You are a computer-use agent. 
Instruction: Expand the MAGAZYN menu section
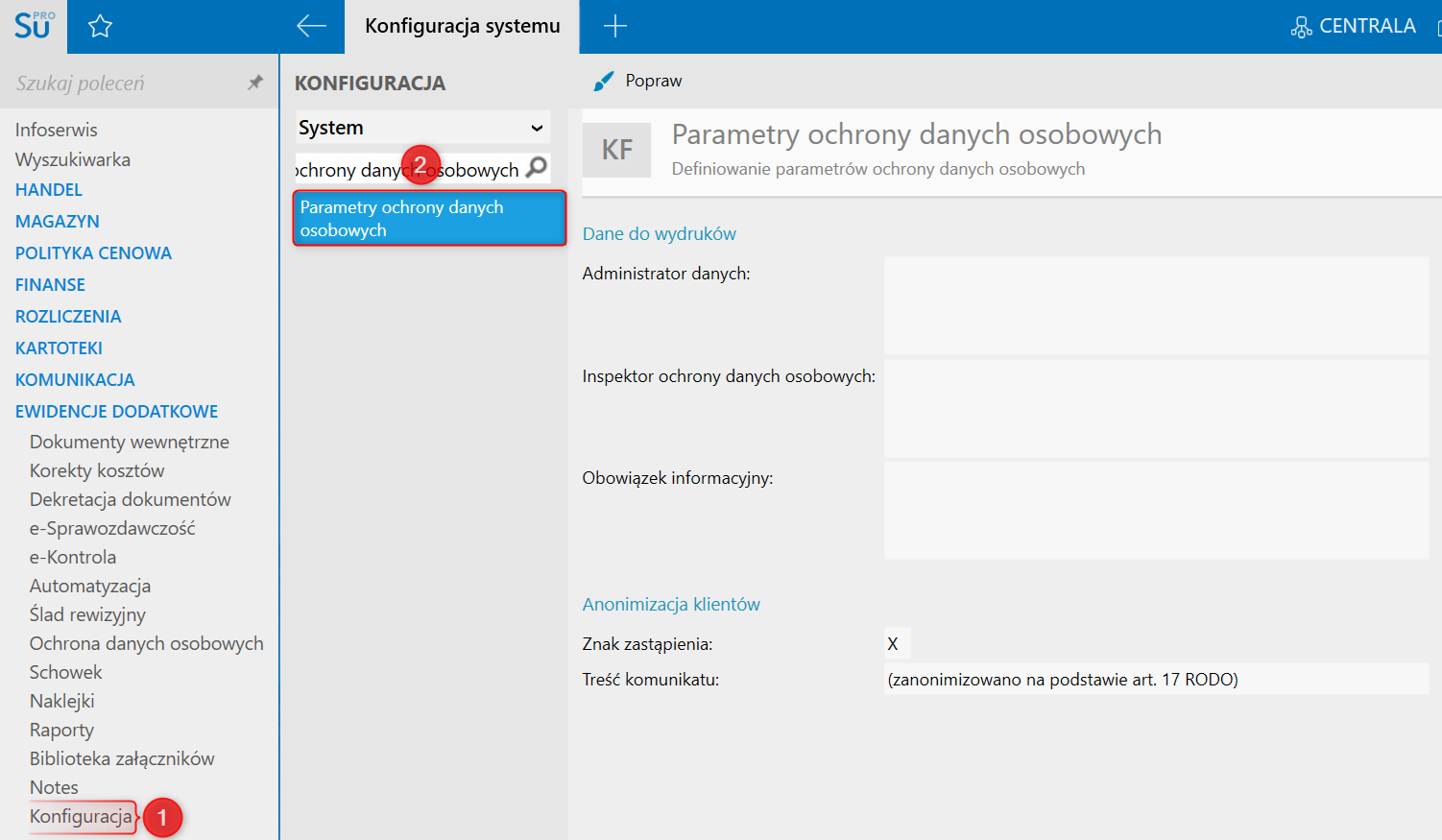(x=58, y=222)
